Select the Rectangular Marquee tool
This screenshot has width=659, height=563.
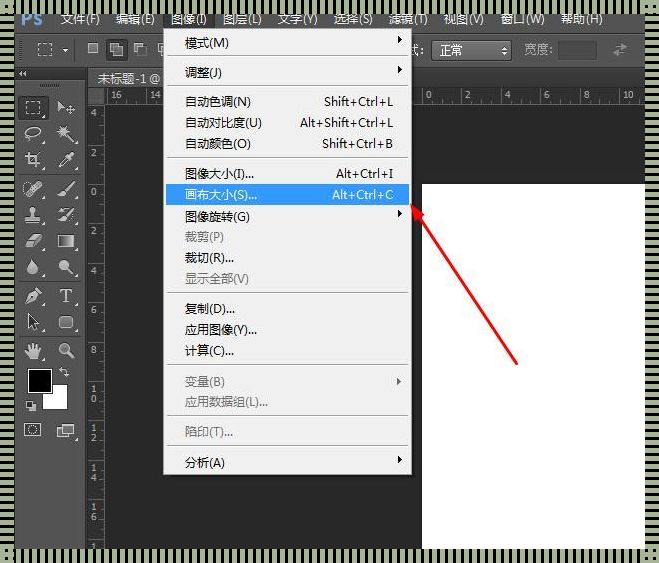pos(33,108)
